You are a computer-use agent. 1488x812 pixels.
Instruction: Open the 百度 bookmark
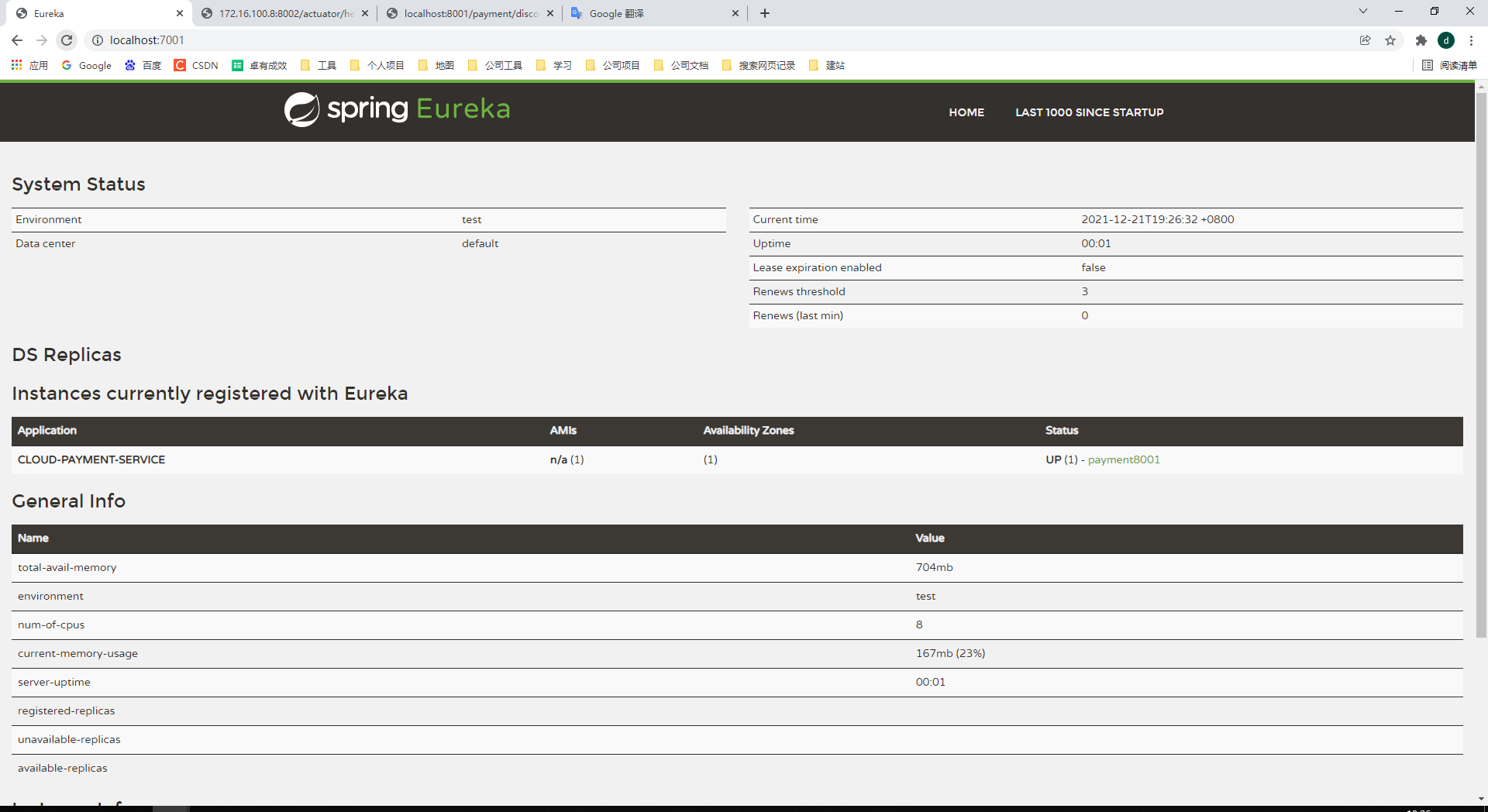pos(143,65)
